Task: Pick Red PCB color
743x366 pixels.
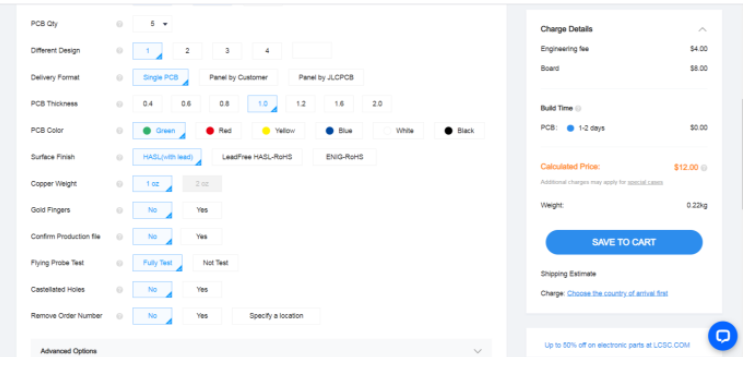Action: tap(218, 130)
